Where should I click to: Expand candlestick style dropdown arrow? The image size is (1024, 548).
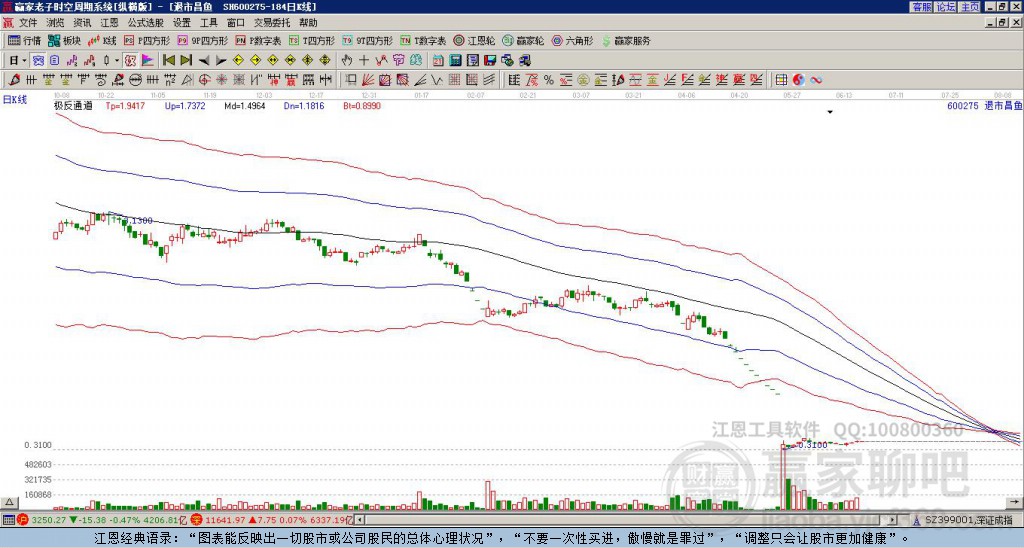tap(117, 61)
